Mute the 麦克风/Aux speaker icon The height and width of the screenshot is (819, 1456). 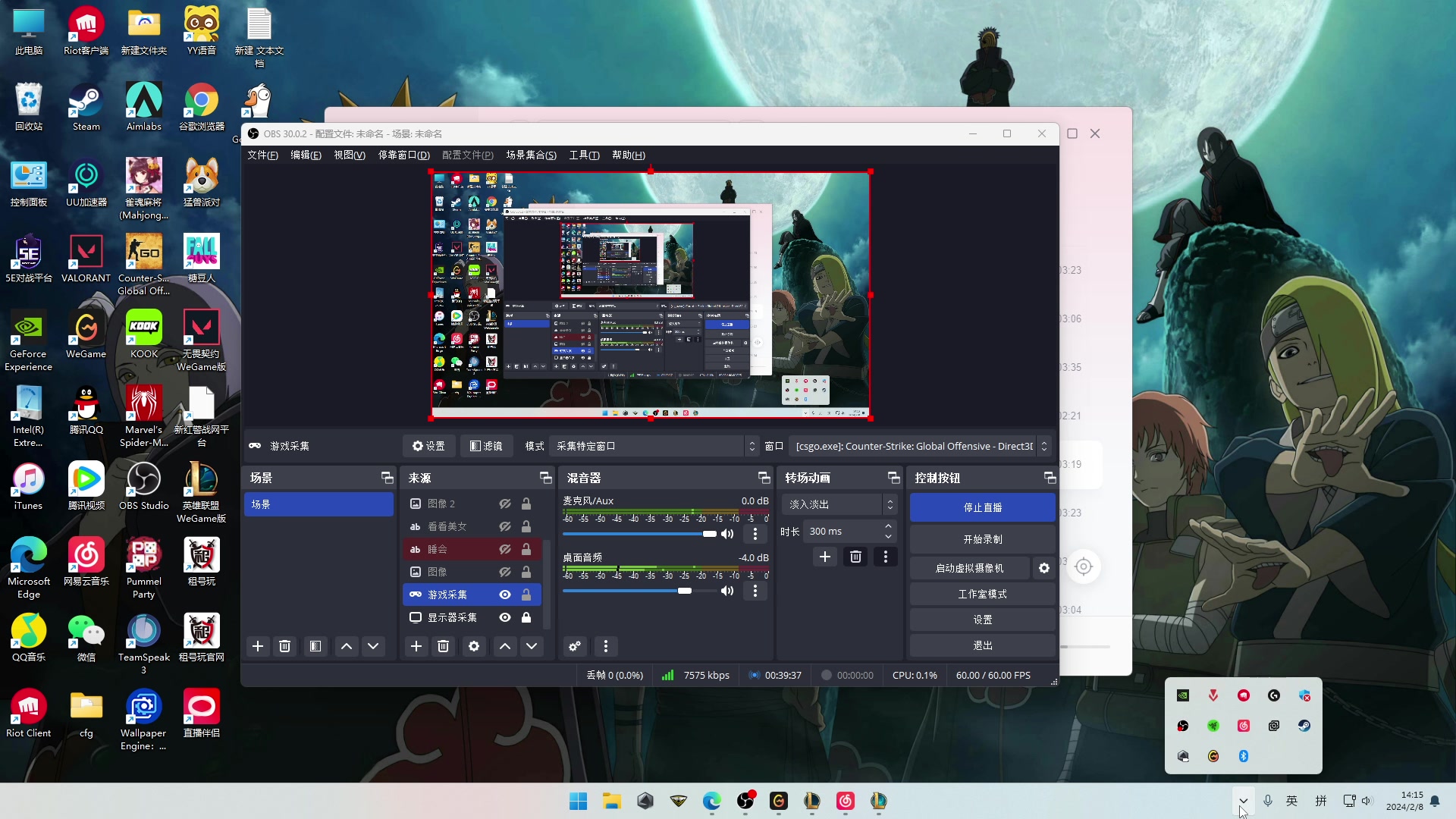727,534
